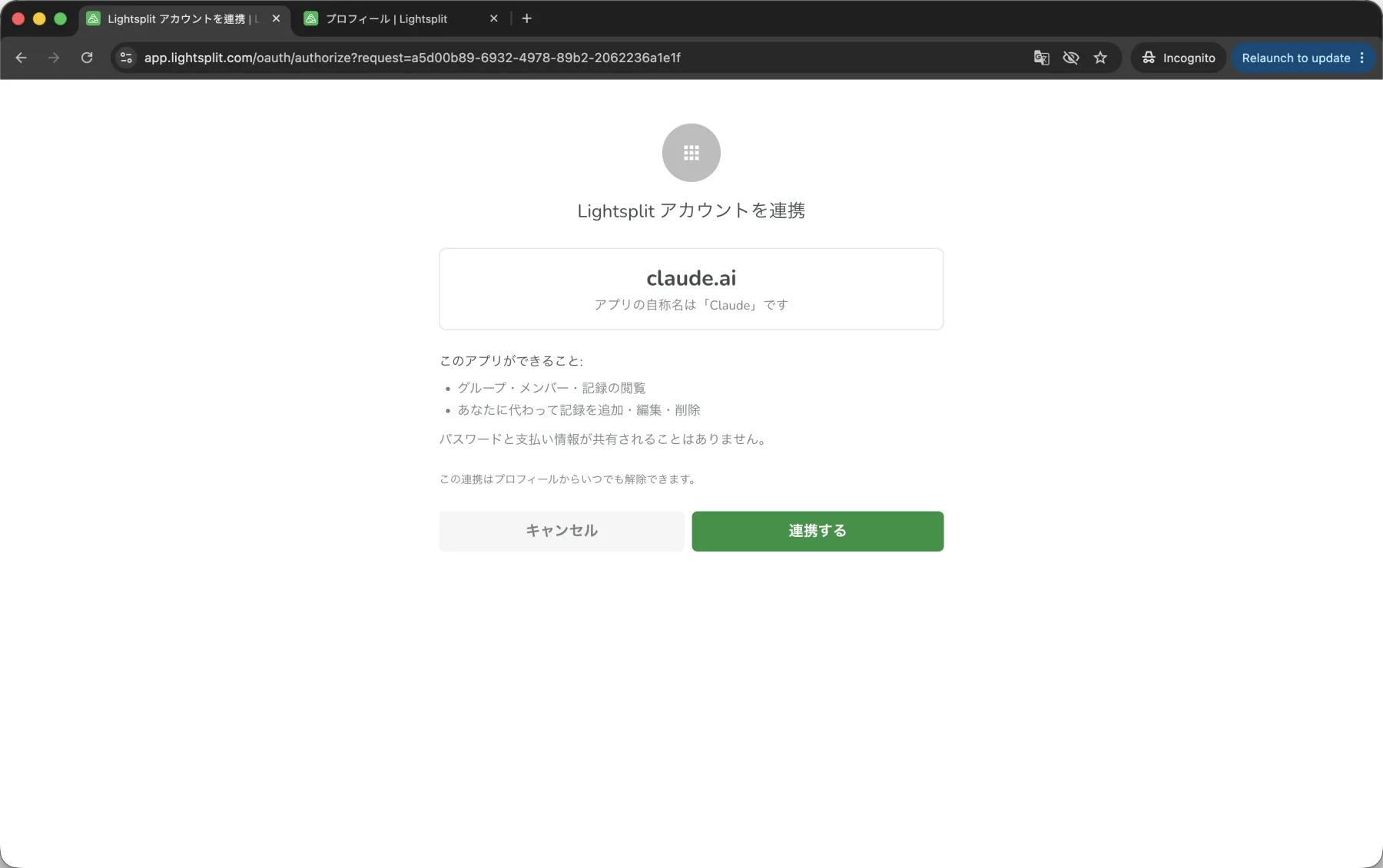Click the text このアプリができること:
Screen dimensions: 1383x868
pyautogui.click(x=511, y=361)
